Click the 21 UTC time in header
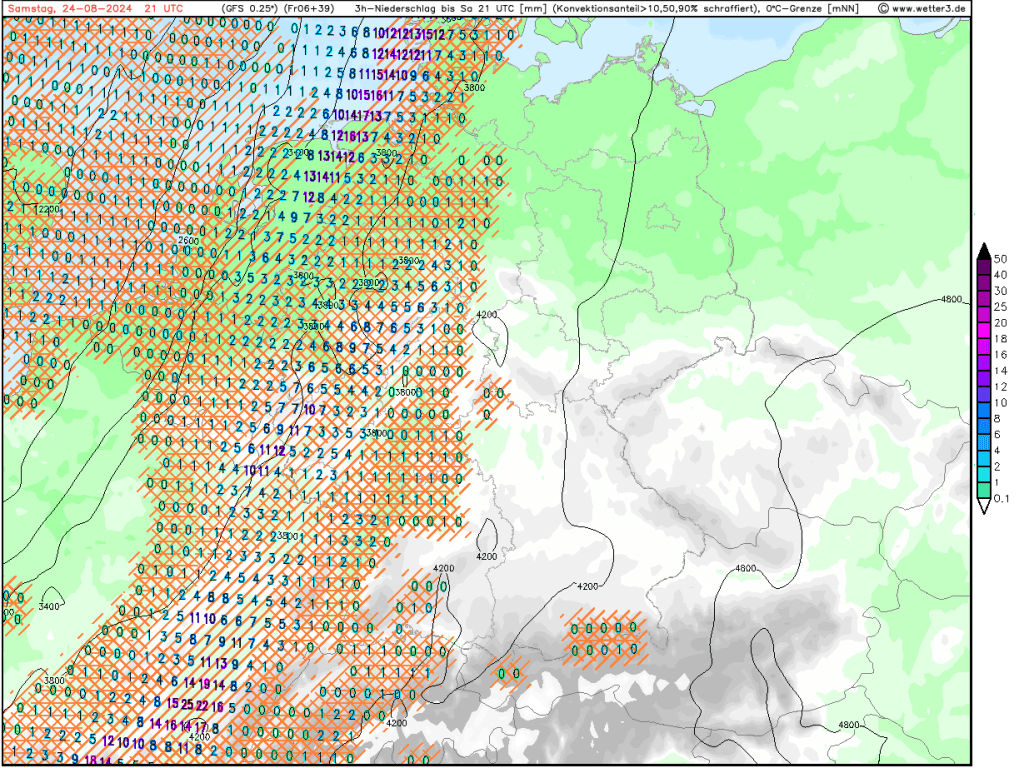The height and width of the screenshot is (768, 1024). pos(164,8)
